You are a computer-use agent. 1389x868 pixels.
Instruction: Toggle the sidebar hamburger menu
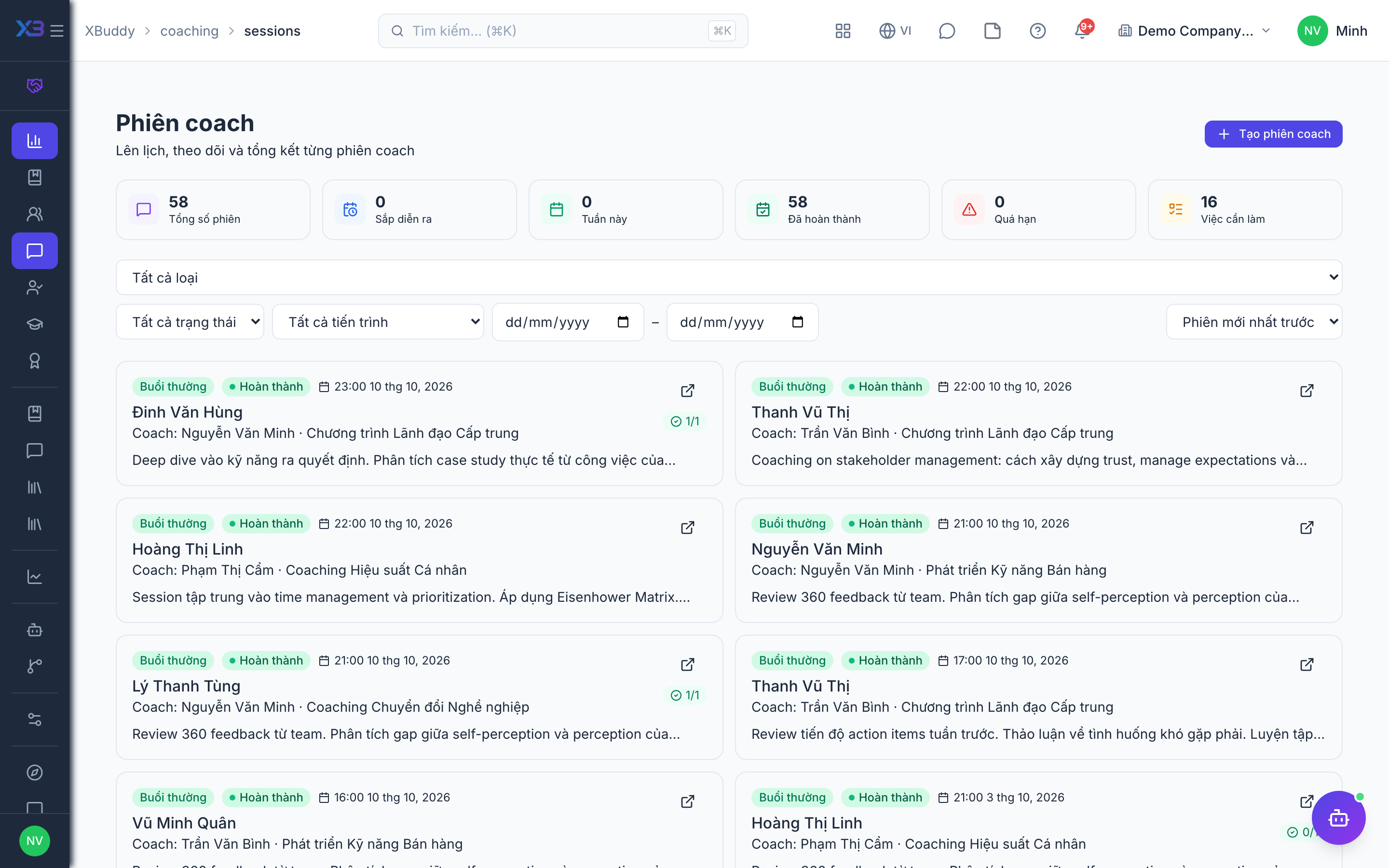[57, 30]
